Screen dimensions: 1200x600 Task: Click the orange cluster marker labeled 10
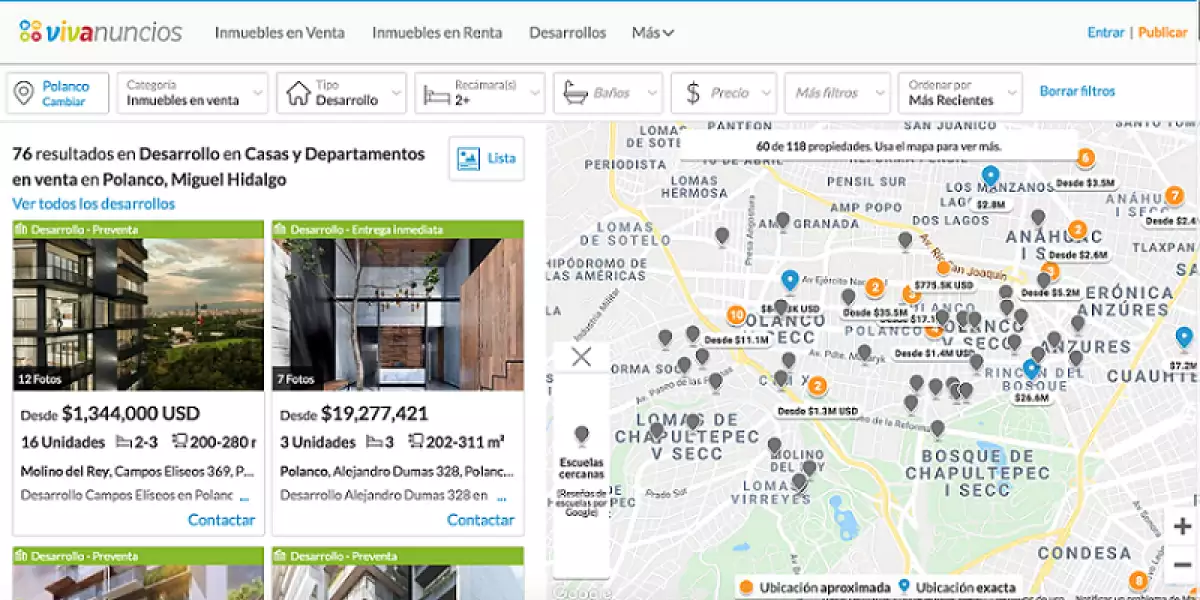pos(736,316)
